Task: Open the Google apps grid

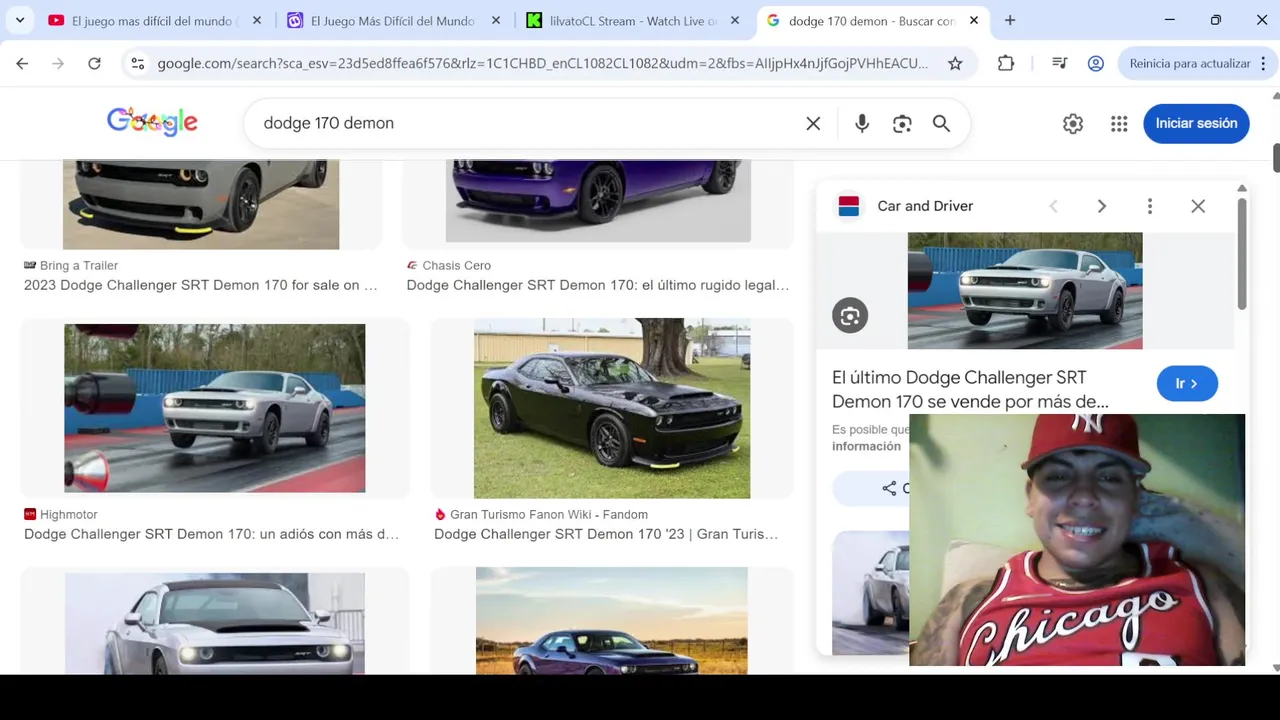Action: [x=1119, y=123]
